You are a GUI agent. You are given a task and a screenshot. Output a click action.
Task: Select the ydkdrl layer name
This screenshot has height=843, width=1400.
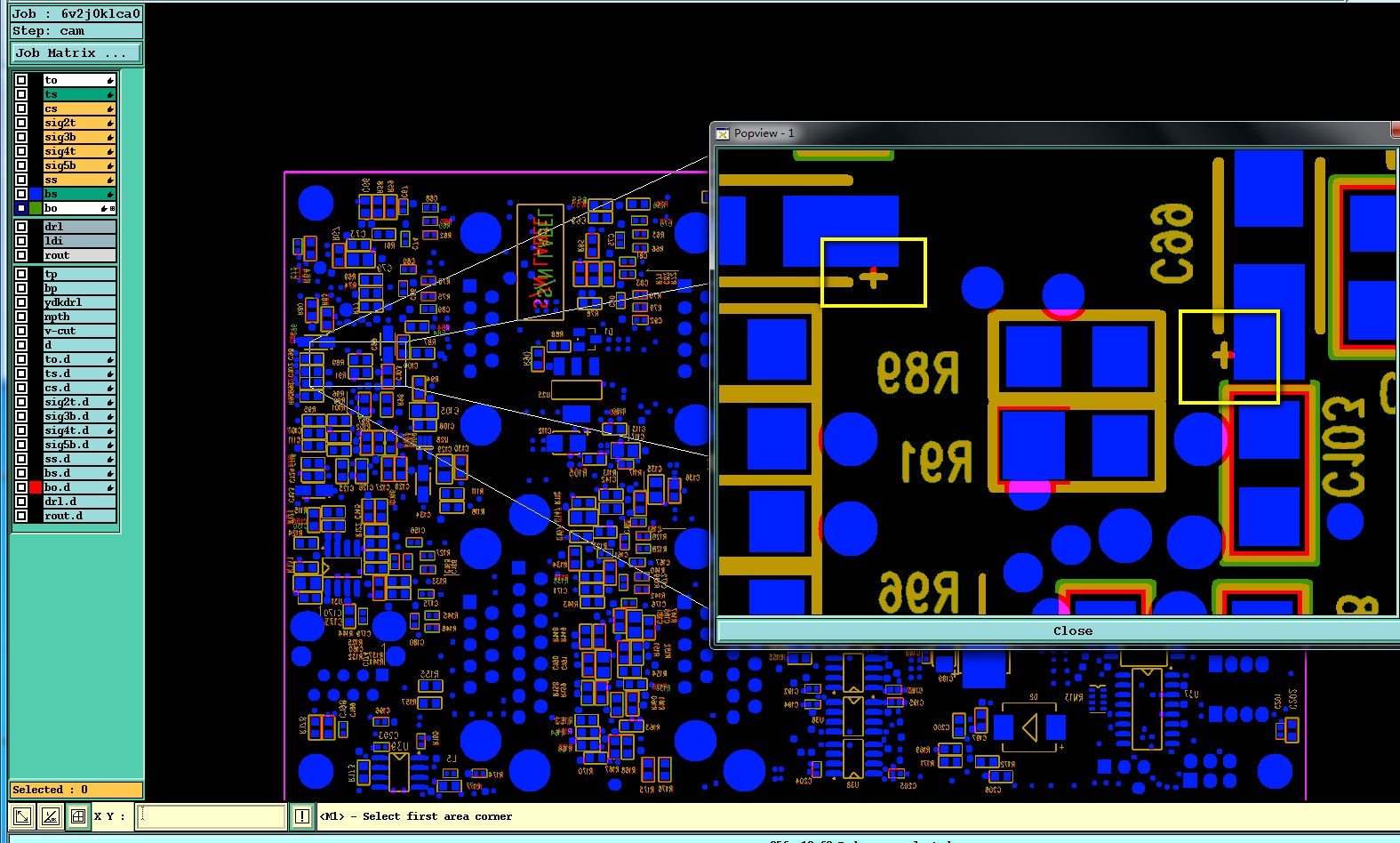click(79, 302)
